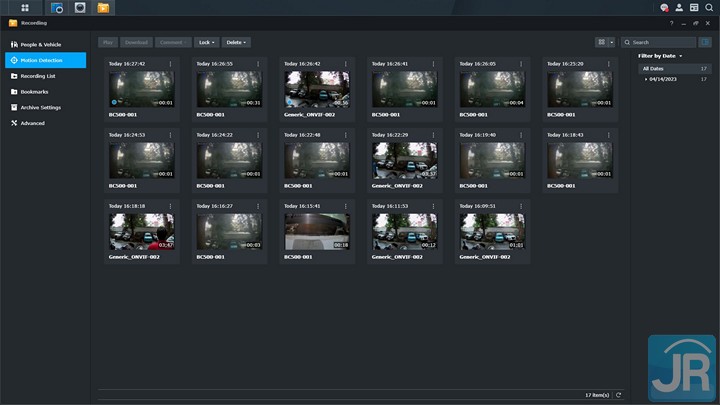
Task: Refresh the recording list
Action: coord(619,395)
